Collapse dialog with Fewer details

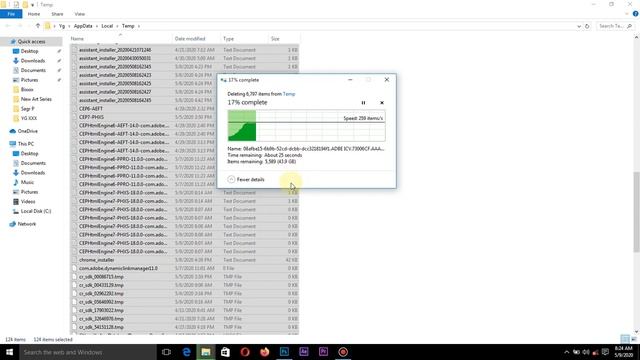(246, 180)
